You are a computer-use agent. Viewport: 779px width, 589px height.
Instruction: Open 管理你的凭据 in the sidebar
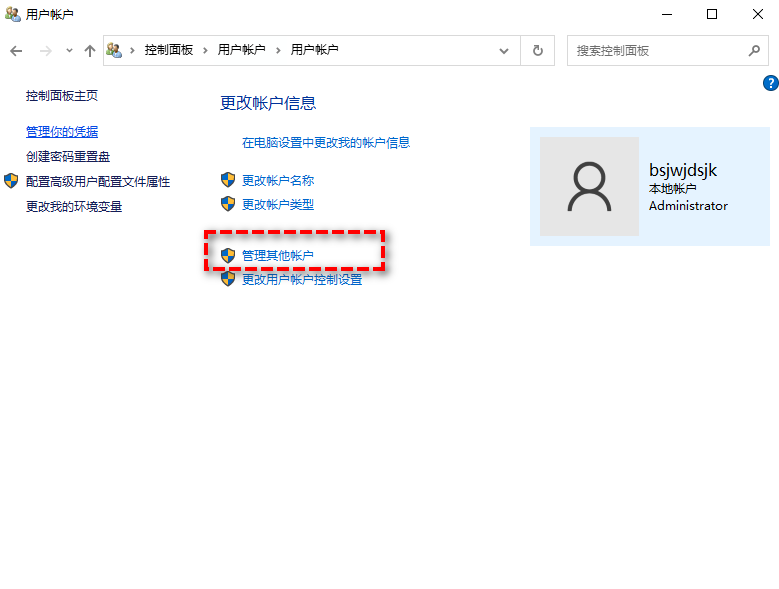pos(62,132)
